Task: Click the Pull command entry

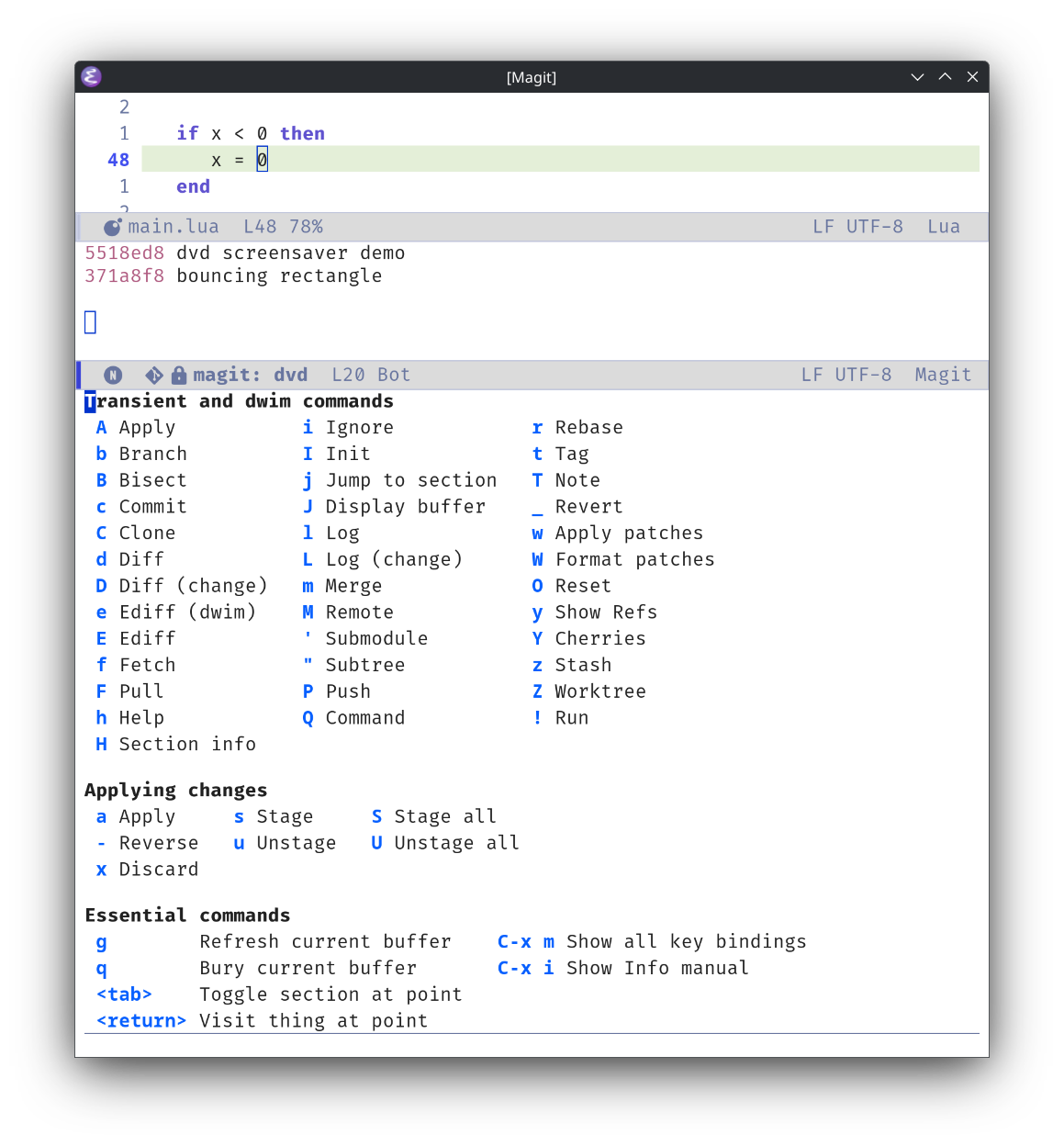Action: click(129, 691)
